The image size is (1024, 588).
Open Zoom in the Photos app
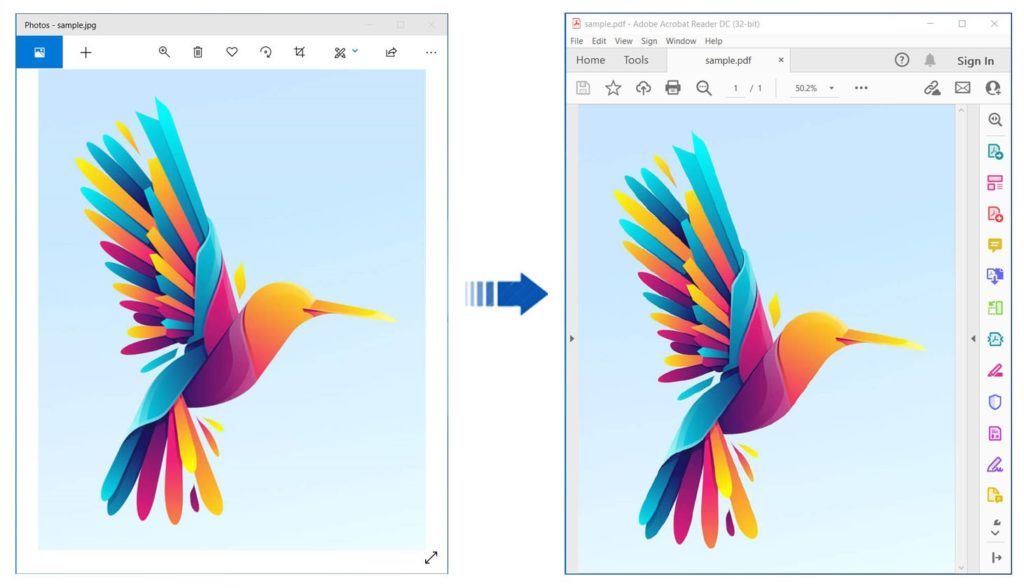(164, 52)
